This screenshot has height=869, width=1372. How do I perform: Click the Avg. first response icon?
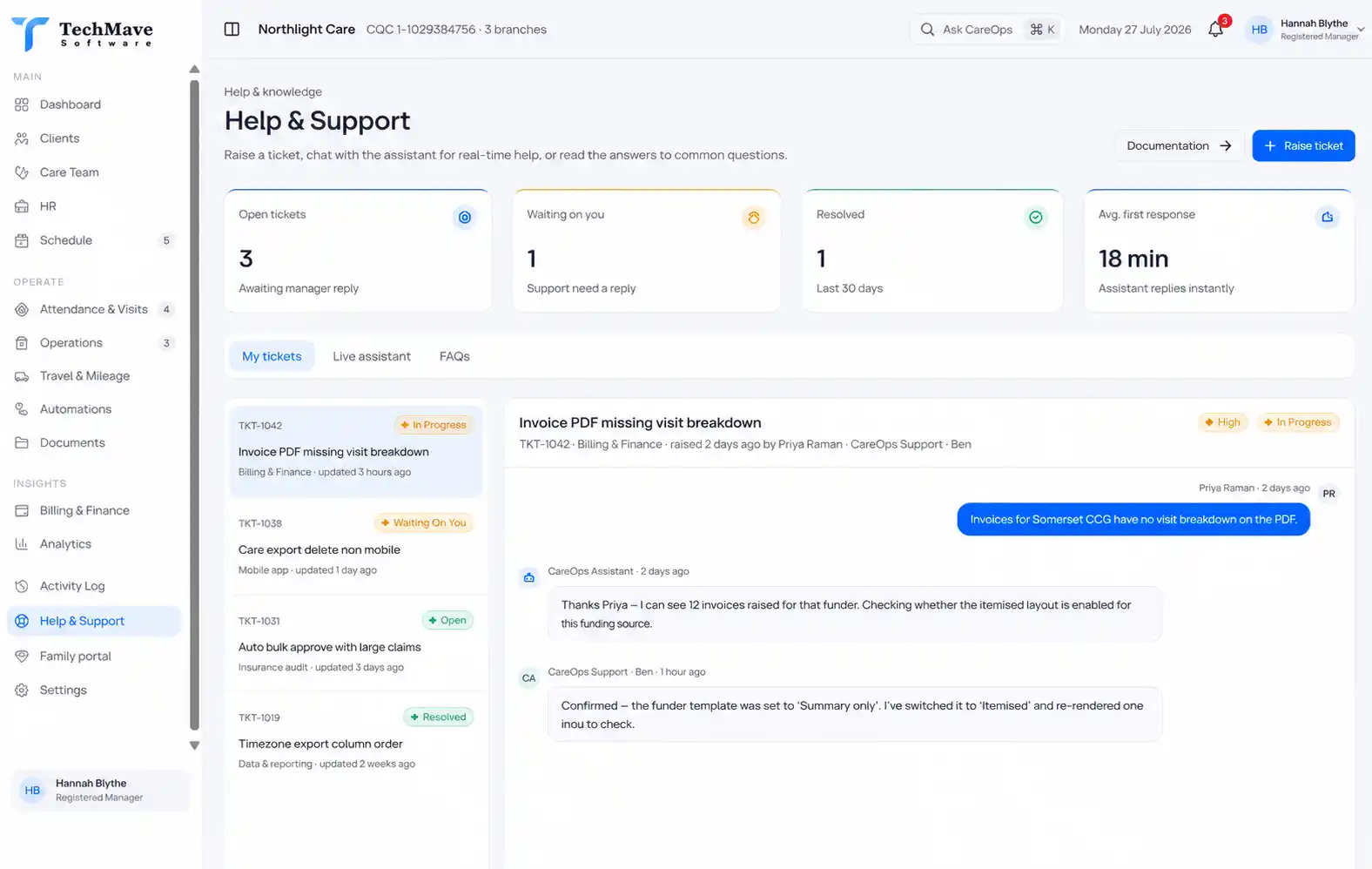point(1327,217)
